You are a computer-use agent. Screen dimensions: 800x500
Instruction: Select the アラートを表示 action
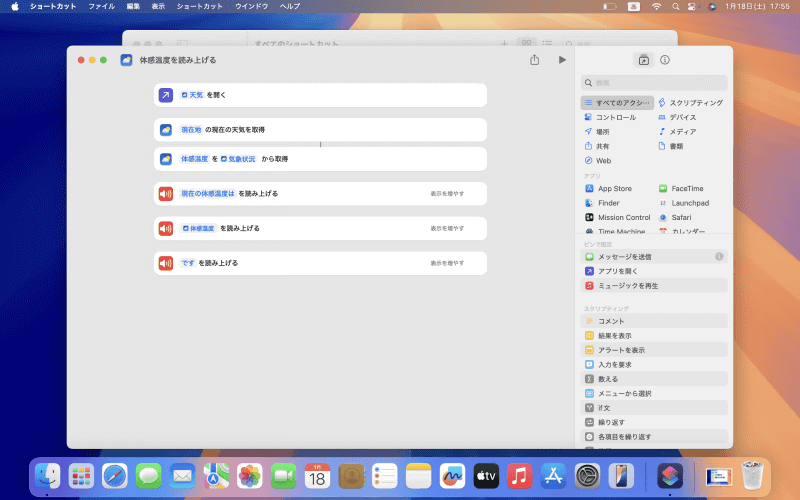coord(654,350)
